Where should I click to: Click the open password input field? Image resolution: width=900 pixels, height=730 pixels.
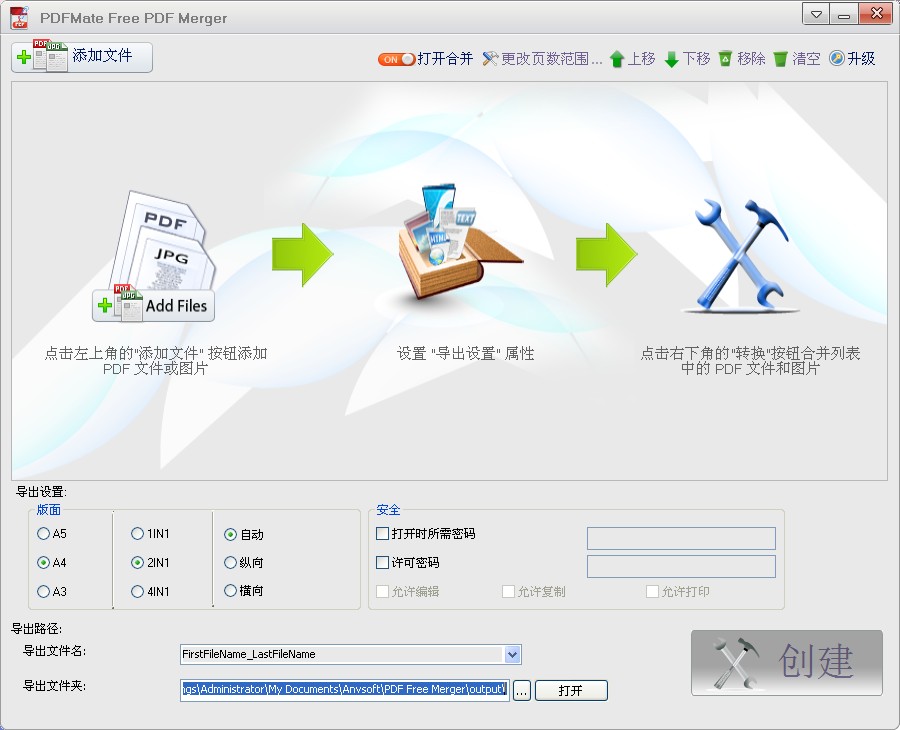coord(681,538)
